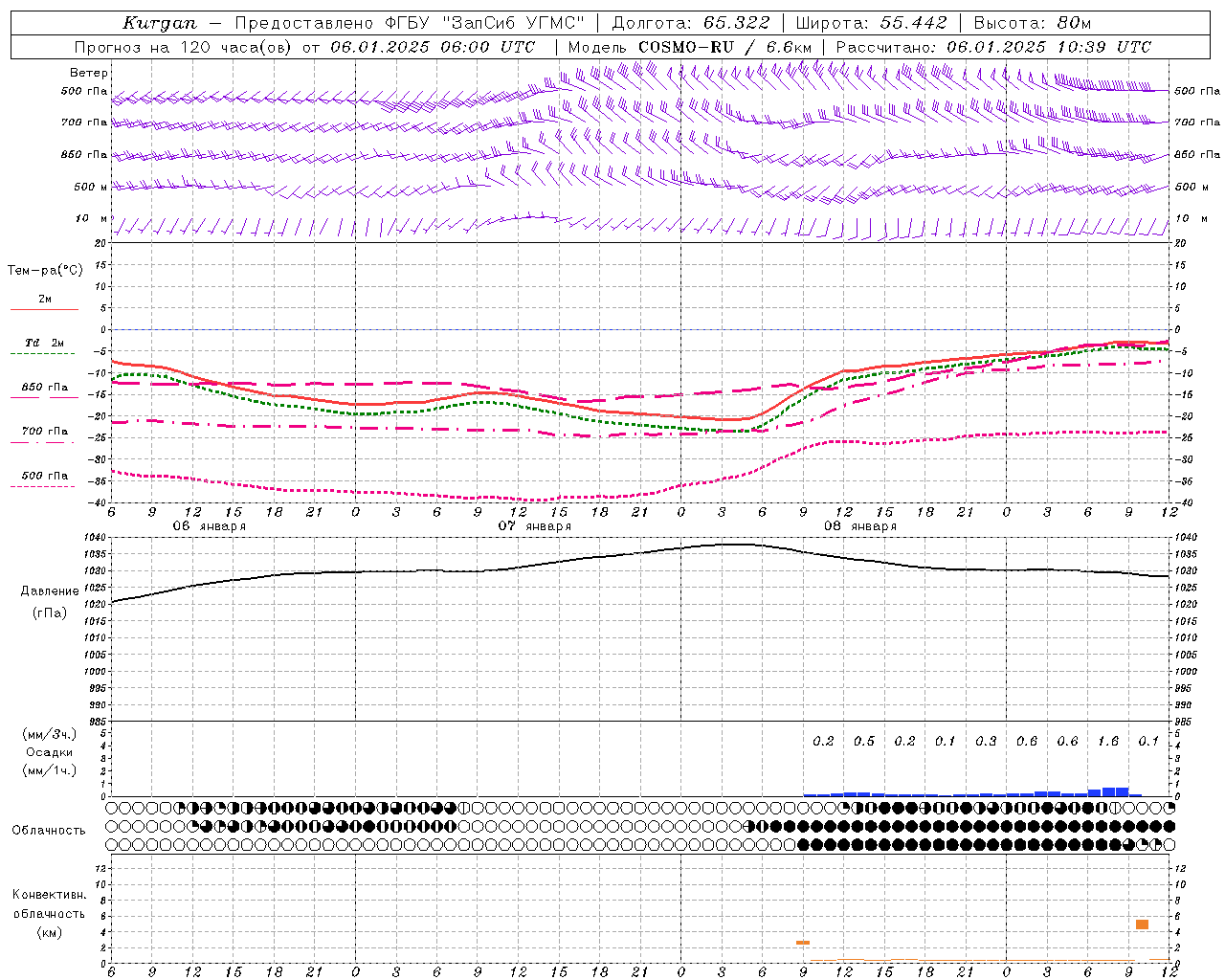Click the 500 гПа temperature legend entry

[x=44, y=476]
